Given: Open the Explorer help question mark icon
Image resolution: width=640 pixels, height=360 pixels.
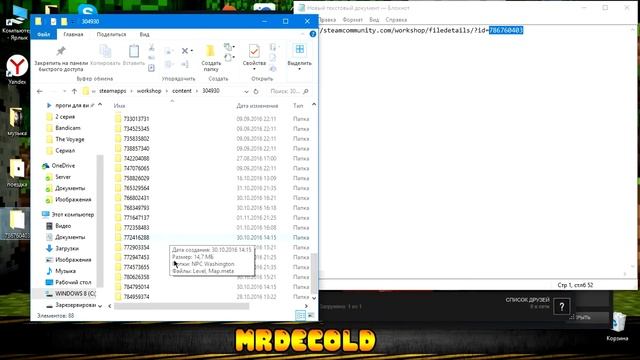Looking at the screenshot, I should [x=313, y=34].
